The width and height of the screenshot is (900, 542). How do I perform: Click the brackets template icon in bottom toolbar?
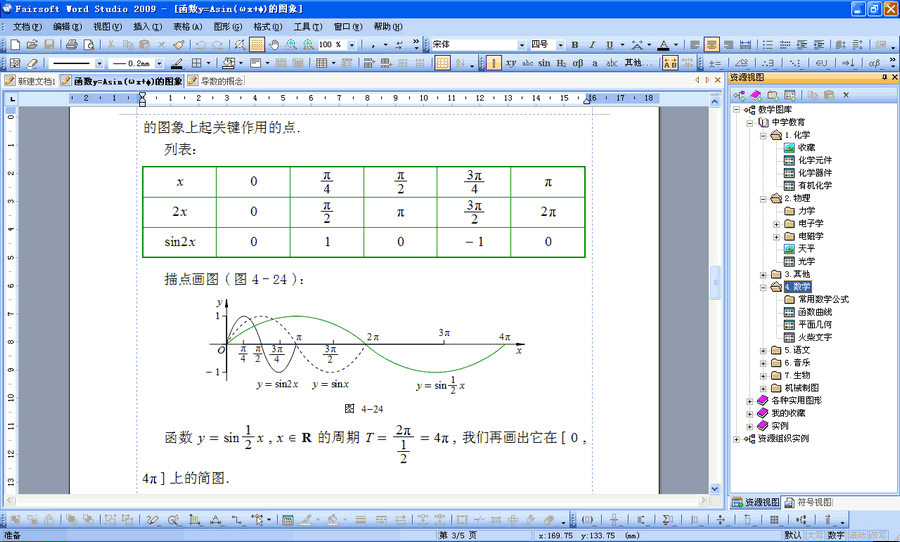coord(587,520)
